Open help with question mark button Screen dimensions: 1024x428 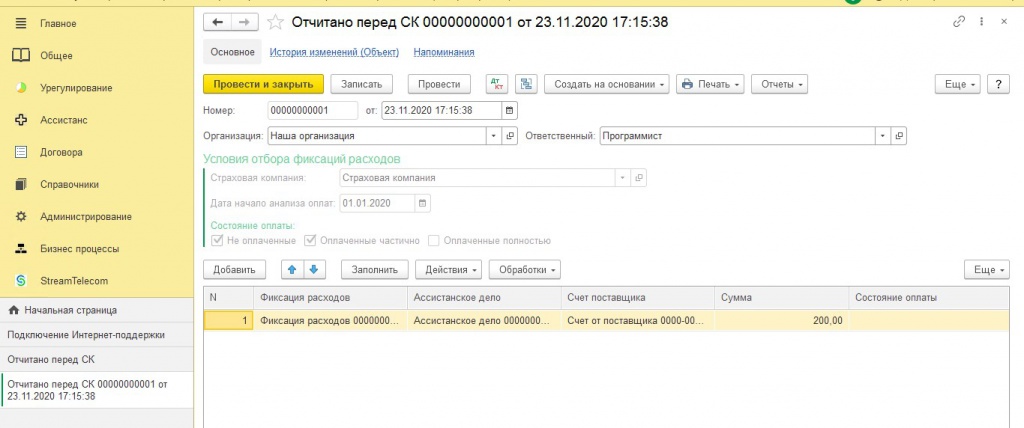[x=999, y=84]
